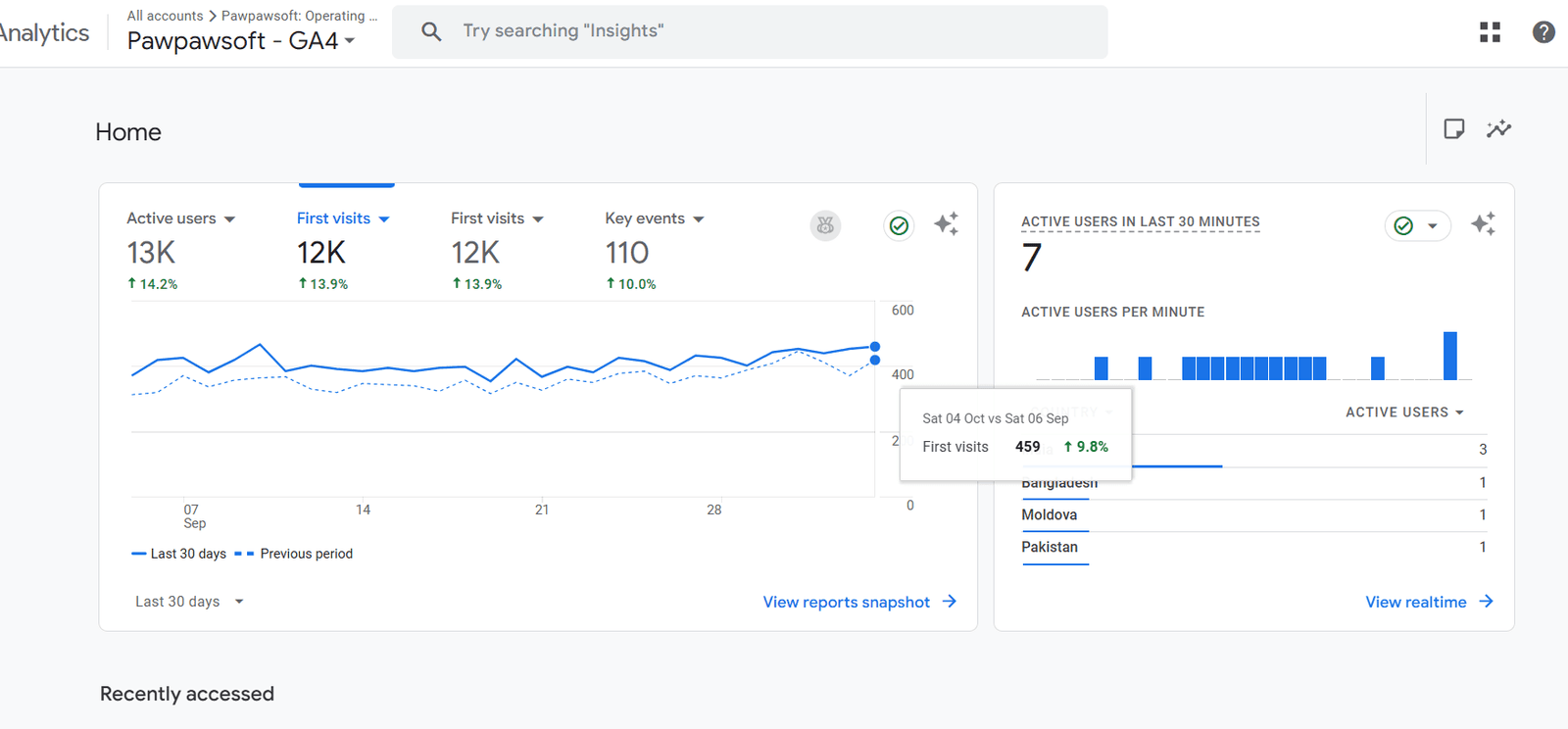Click the search magnifier icon
Screen dimensions: 1568x729
pyautogui.click(x=431, y=31)
